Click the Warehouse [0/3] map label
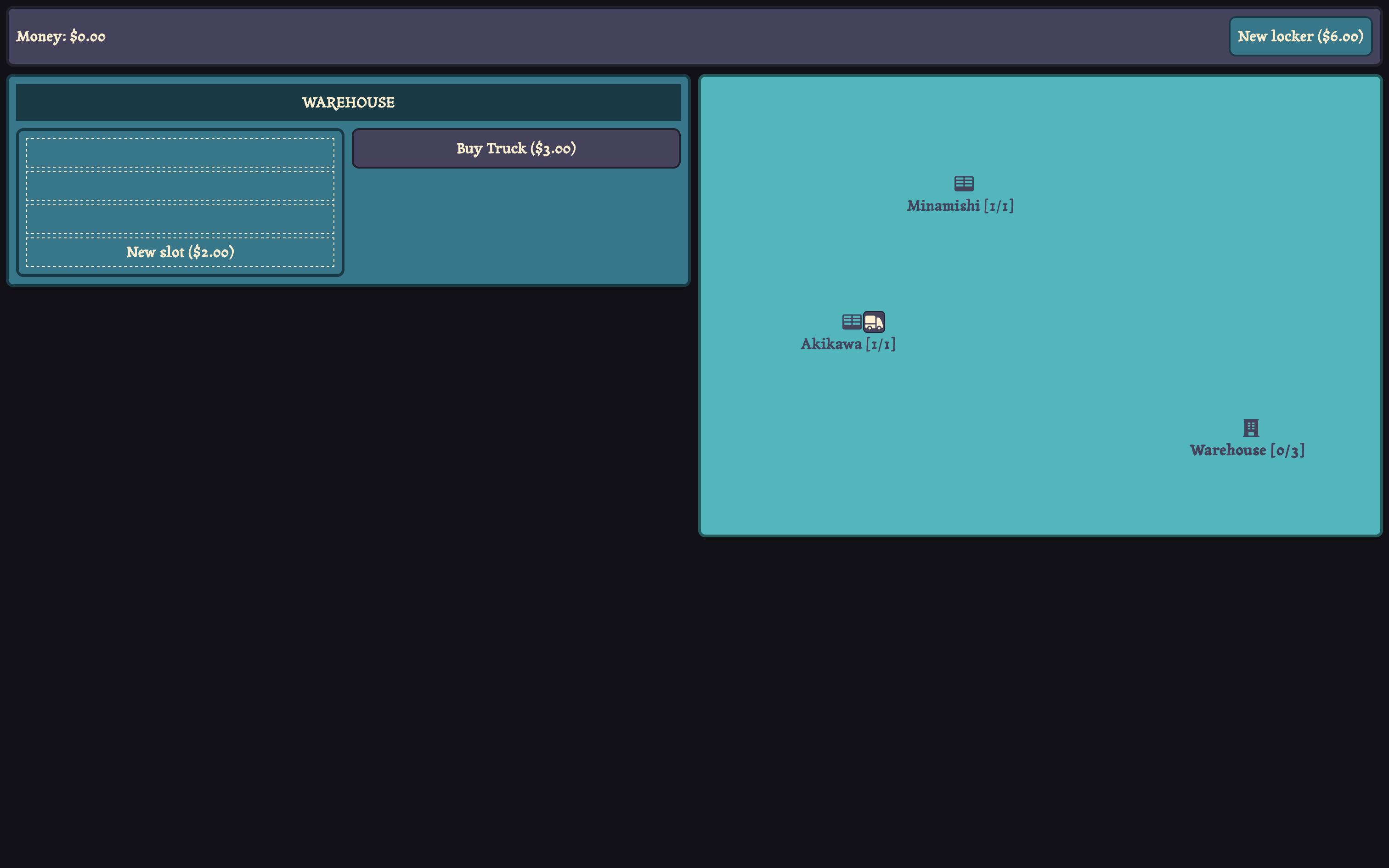 (1247, 451)
